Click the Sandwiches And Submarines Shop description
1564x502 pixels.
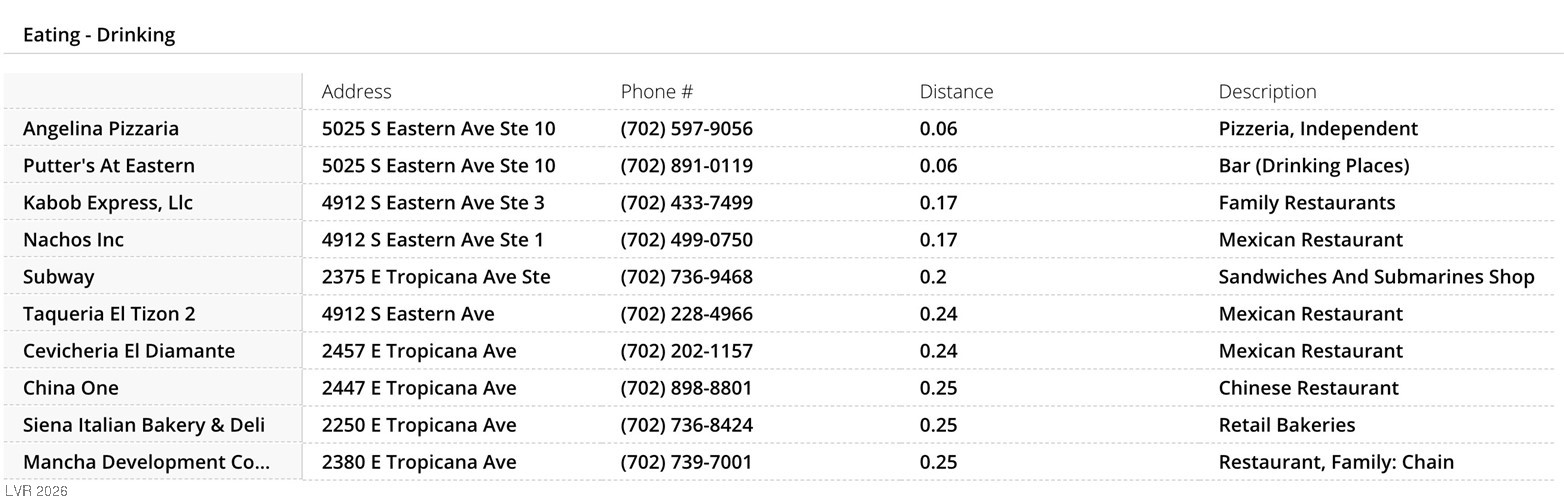pos(1376,277)
